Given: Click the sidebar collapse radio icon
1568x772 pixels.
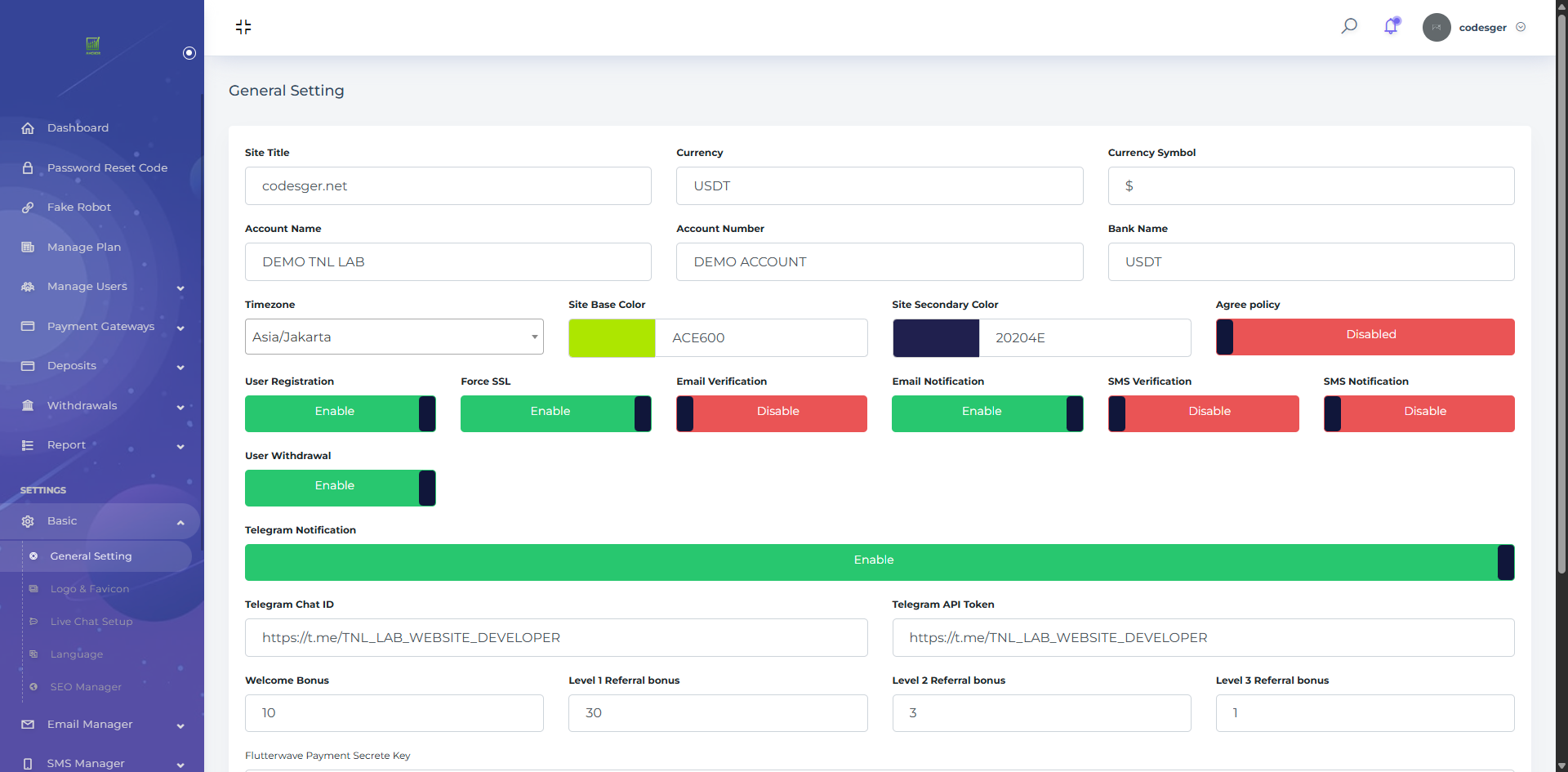Looking at the screenshot, I should pyautogui.click(x=189, y=53).
